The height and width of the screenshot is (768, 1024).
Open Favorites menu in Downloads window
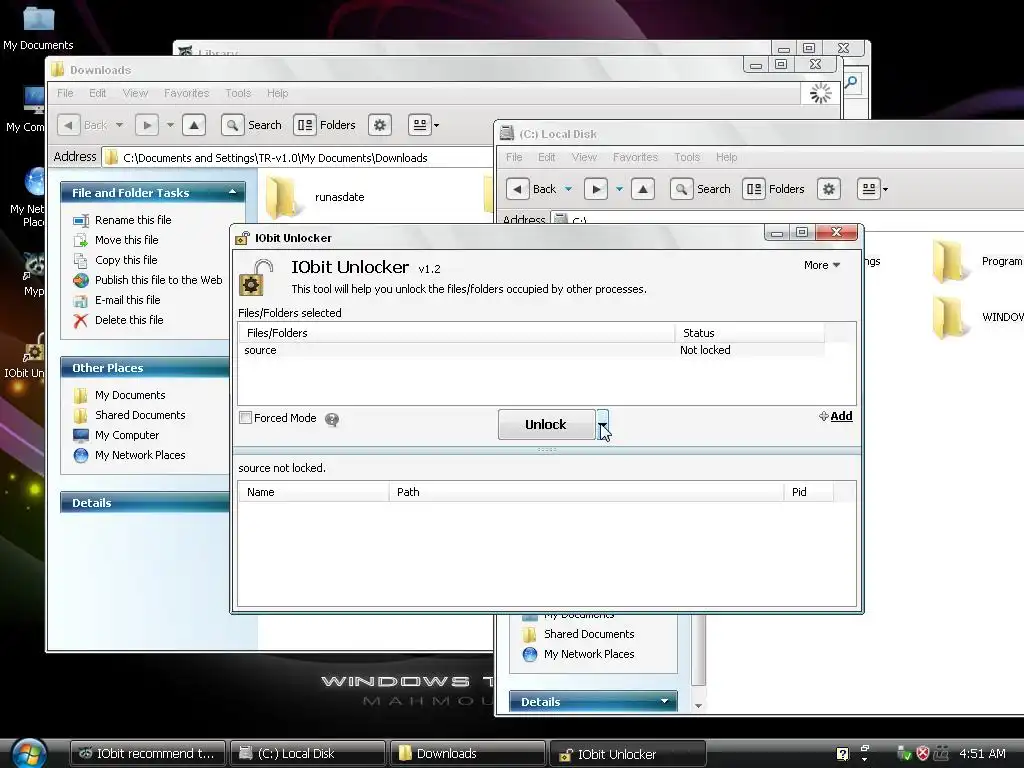[187, 93]
